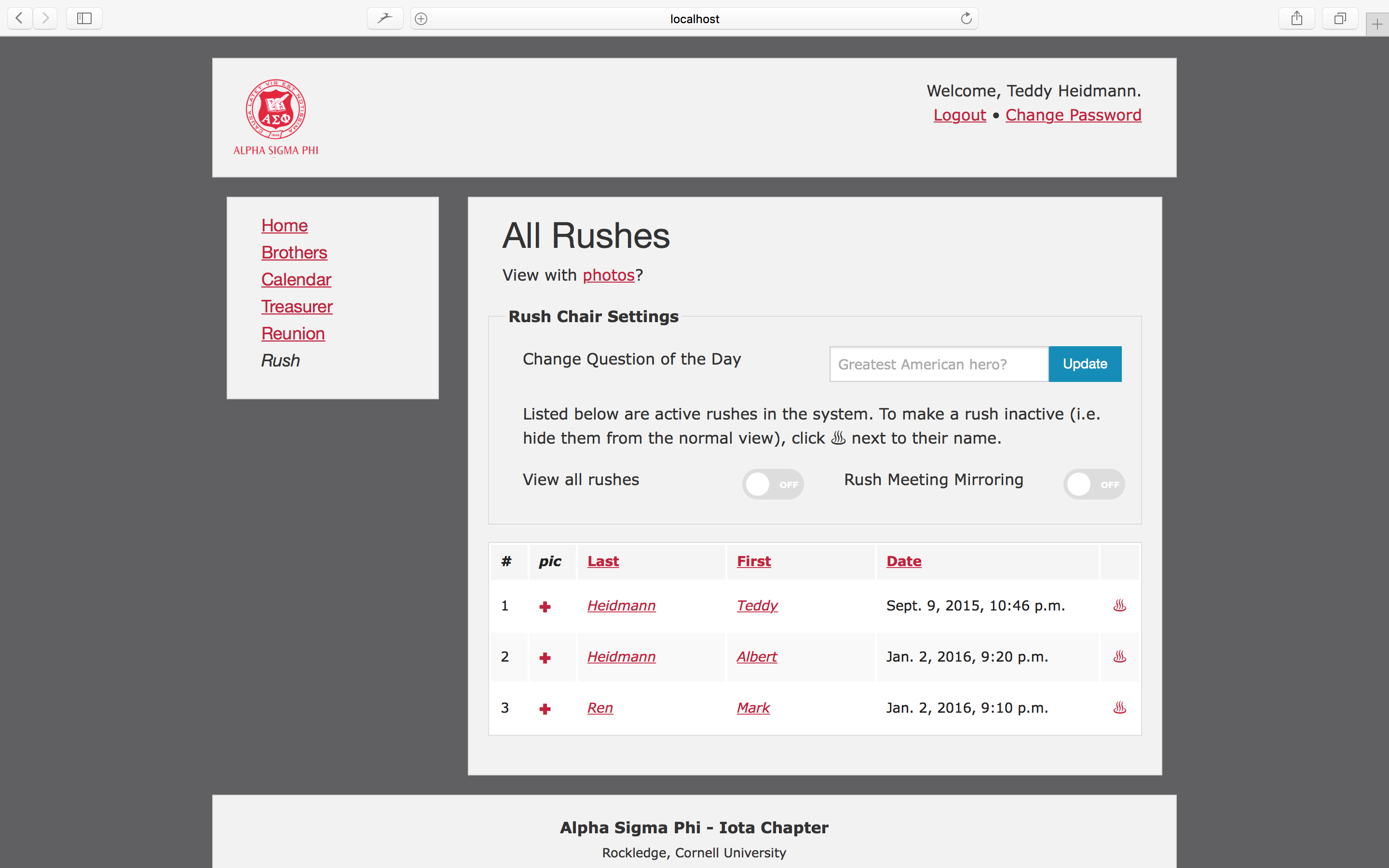Open first name Teddy link
Image resolution: width=1389 pixels, height=868 pixels.
click(757, 606)
